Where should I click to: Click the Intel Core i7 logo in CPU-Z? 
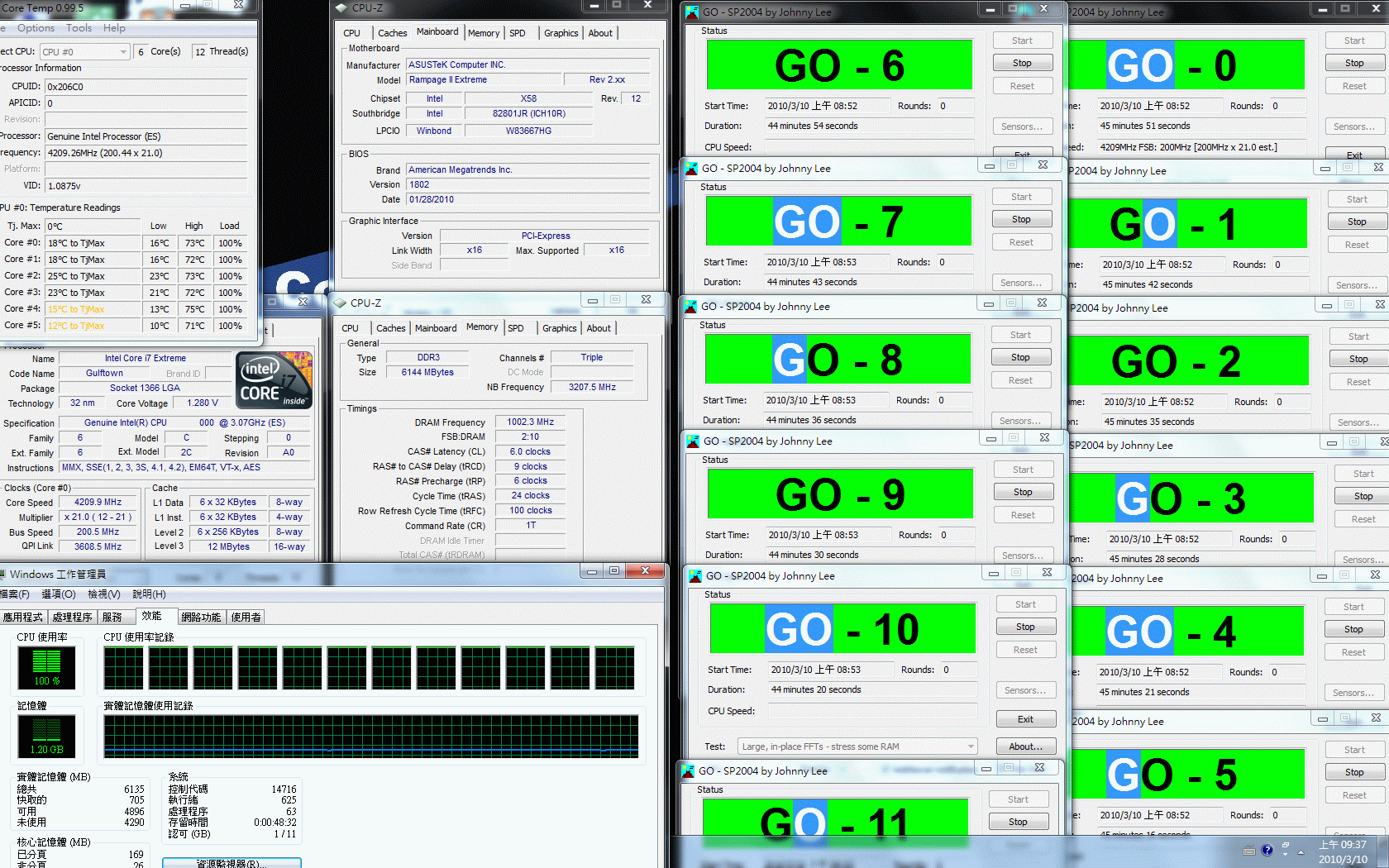(274, 380)
